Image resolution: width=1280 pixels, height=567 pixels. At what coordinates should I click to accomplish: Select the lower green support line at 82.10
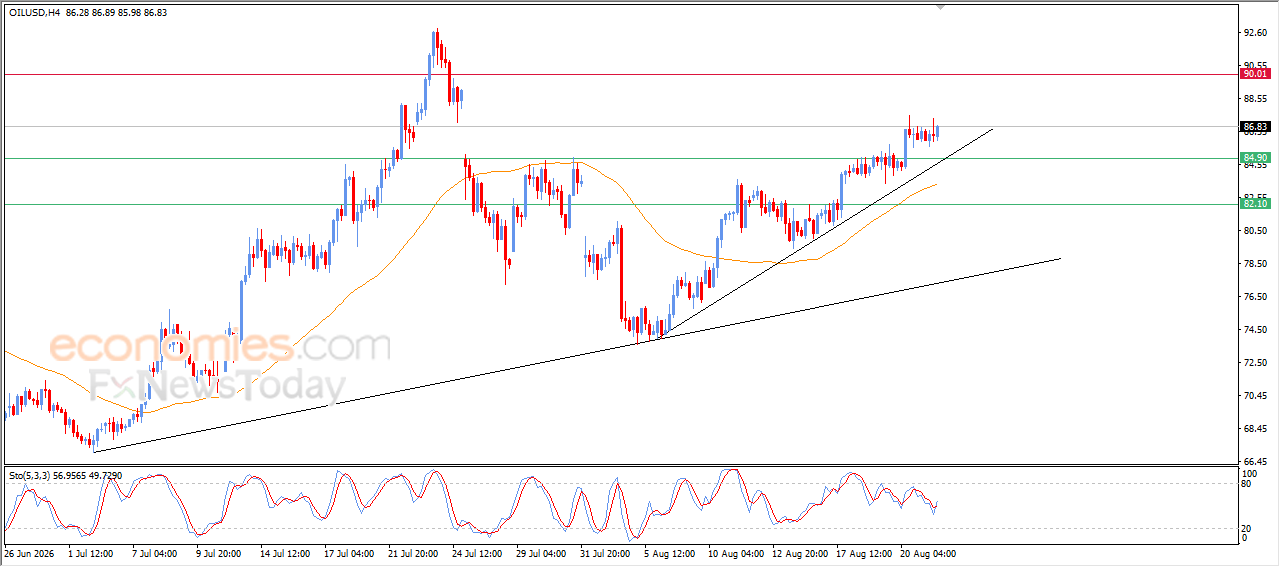tap(620, 204)
